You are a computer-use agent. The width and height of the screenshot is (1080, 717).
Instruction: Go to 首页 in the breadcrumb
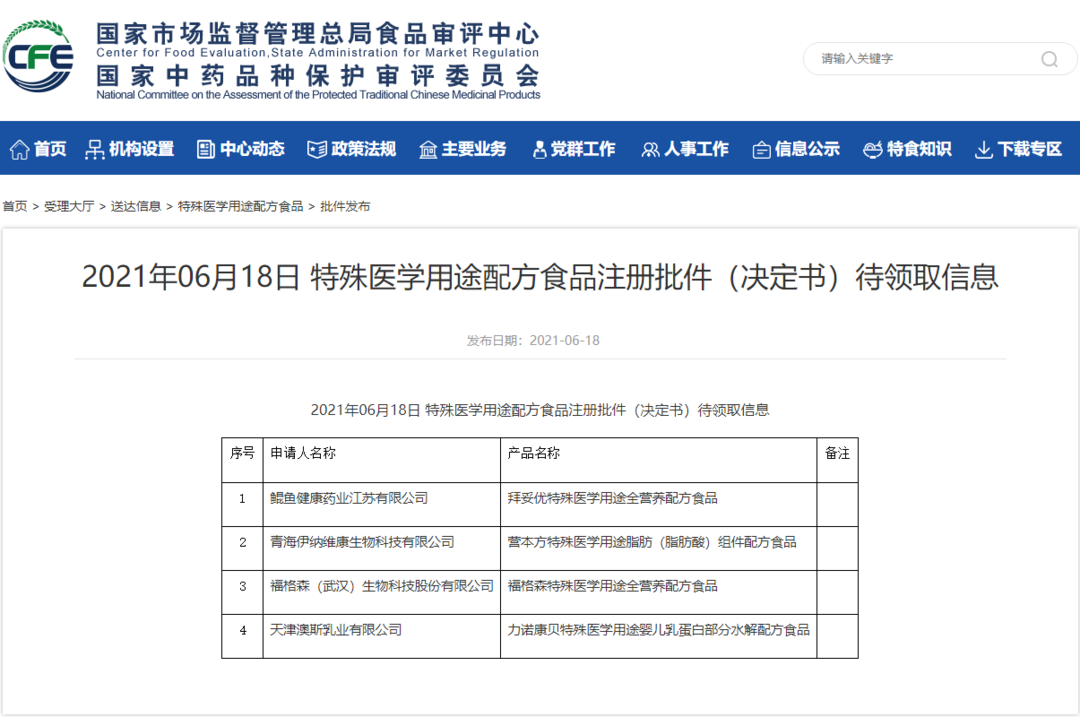click(x=15, y=207)
